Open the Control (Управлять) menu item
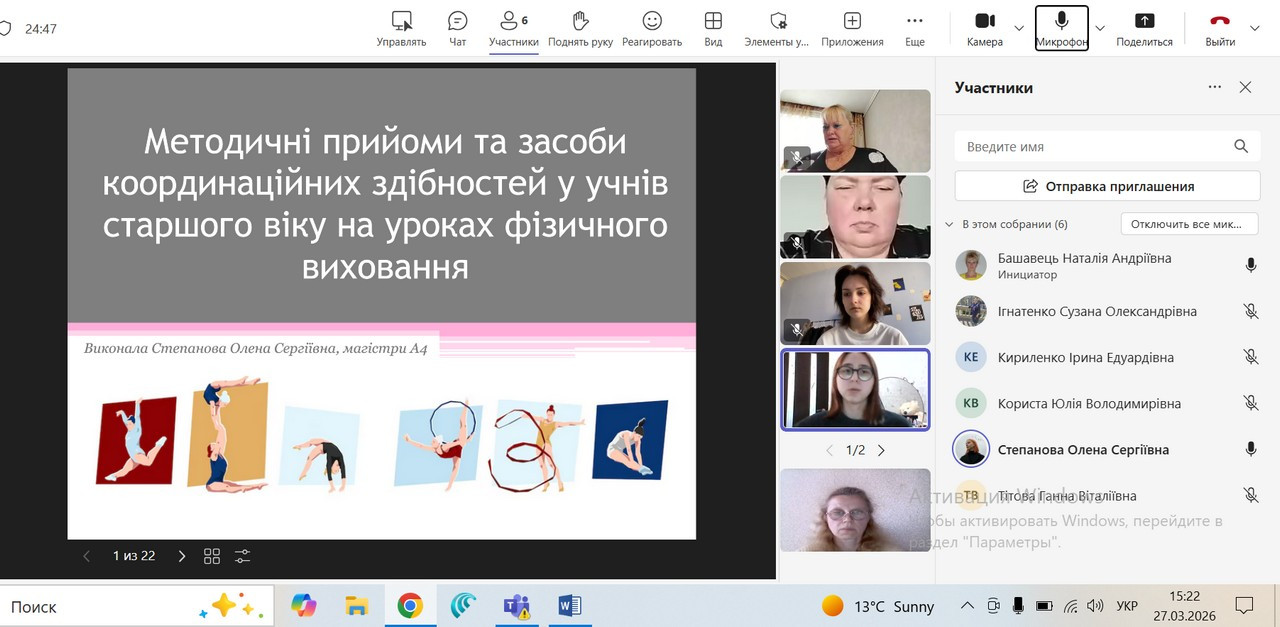This screenshot has height=627, width=1280. click(401, 28)
